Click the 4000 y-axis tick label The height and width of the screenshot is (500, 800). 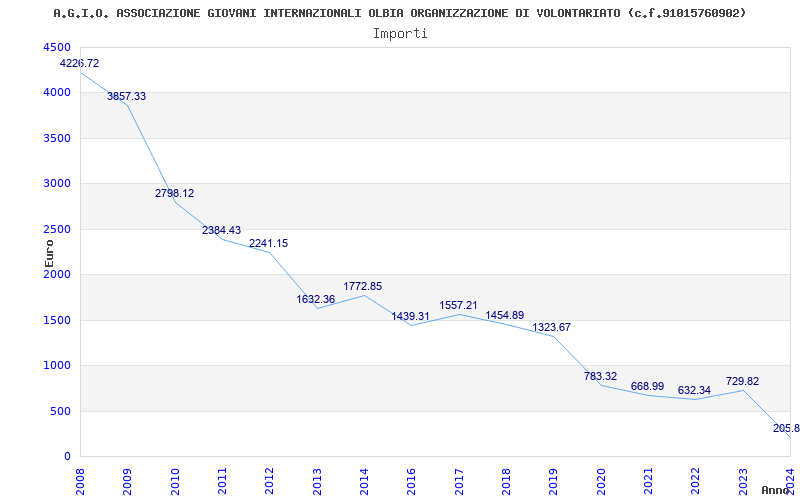[x=58, y=92]
